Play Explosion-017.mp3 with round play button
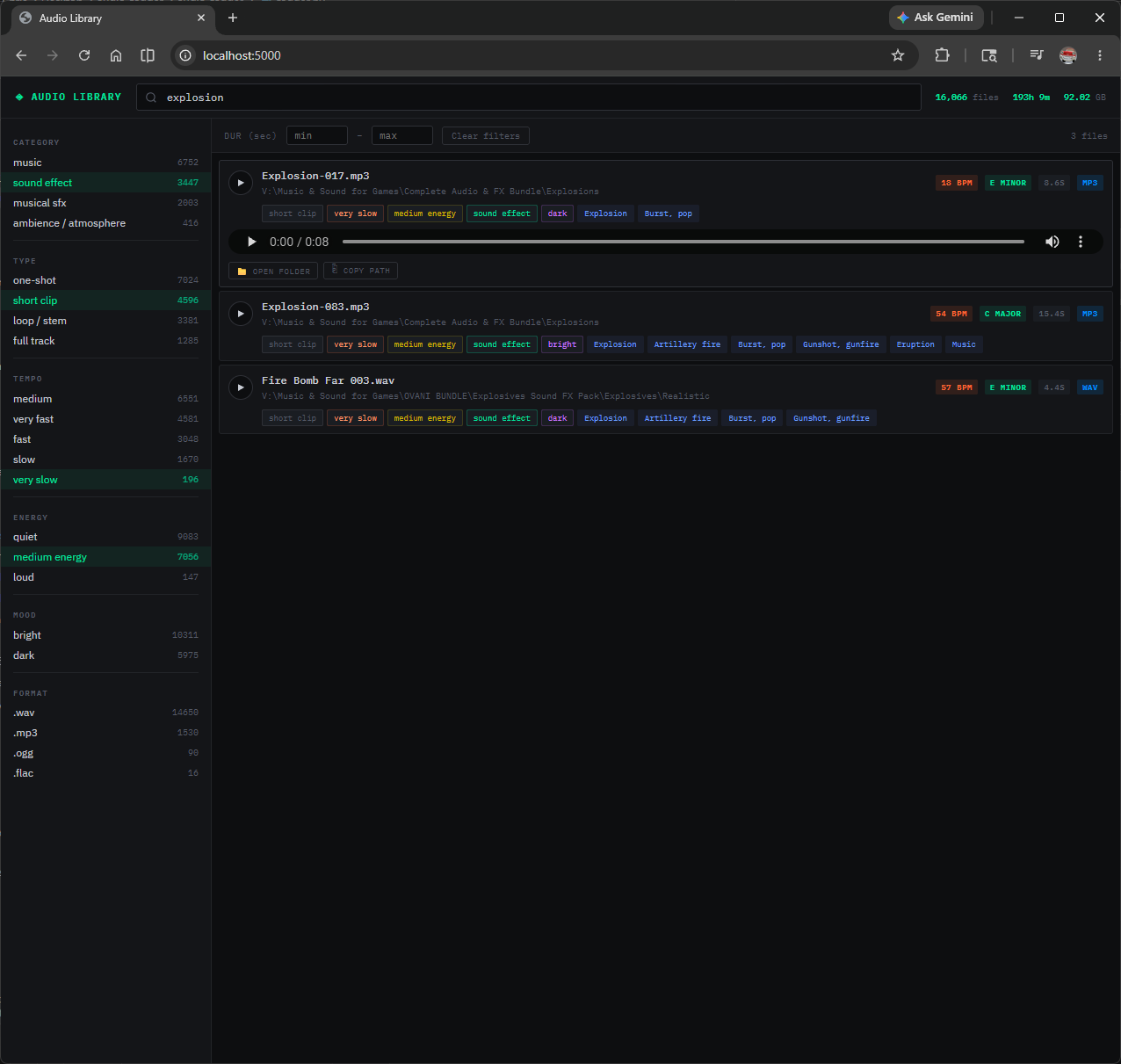This screenshot has height=1064, width=1121. pos(241,183)
